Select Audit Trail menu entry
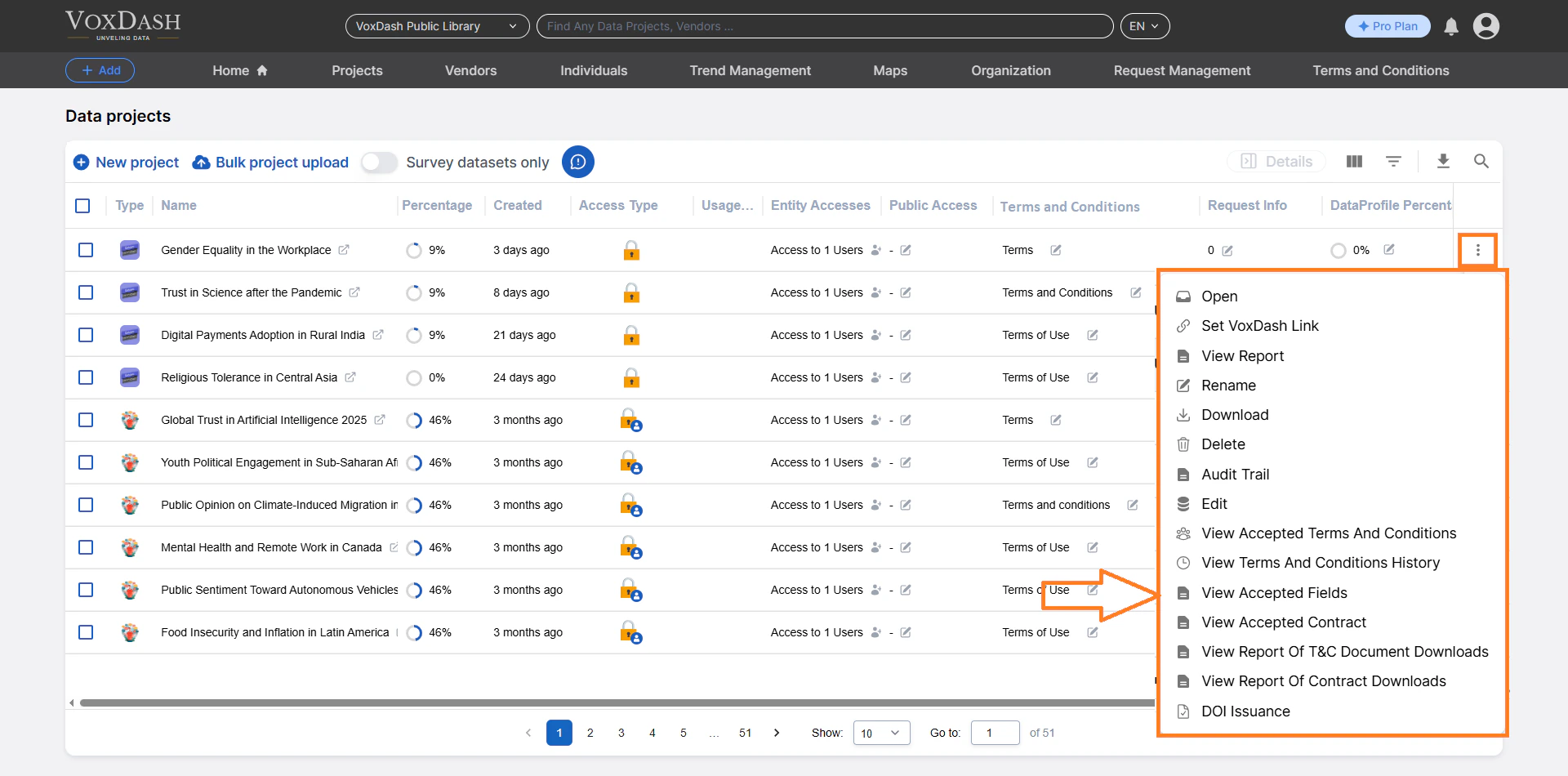The image size is (1568, 776). [x=1332, y=475]
